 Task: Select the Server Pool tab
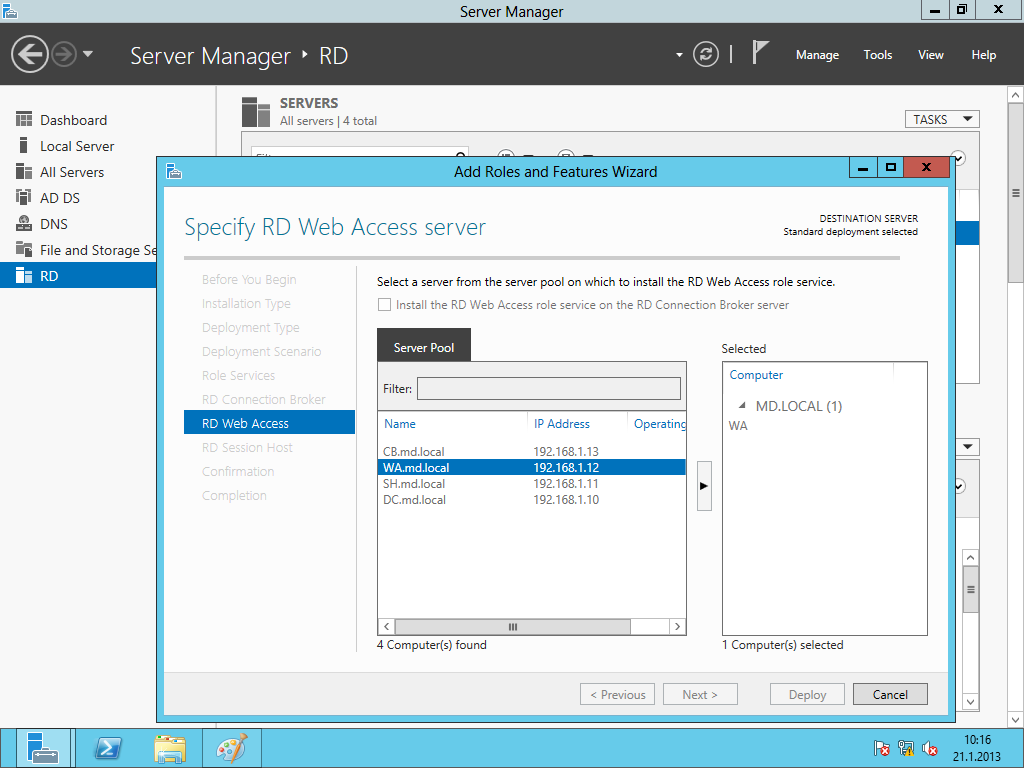pos(424,347)
